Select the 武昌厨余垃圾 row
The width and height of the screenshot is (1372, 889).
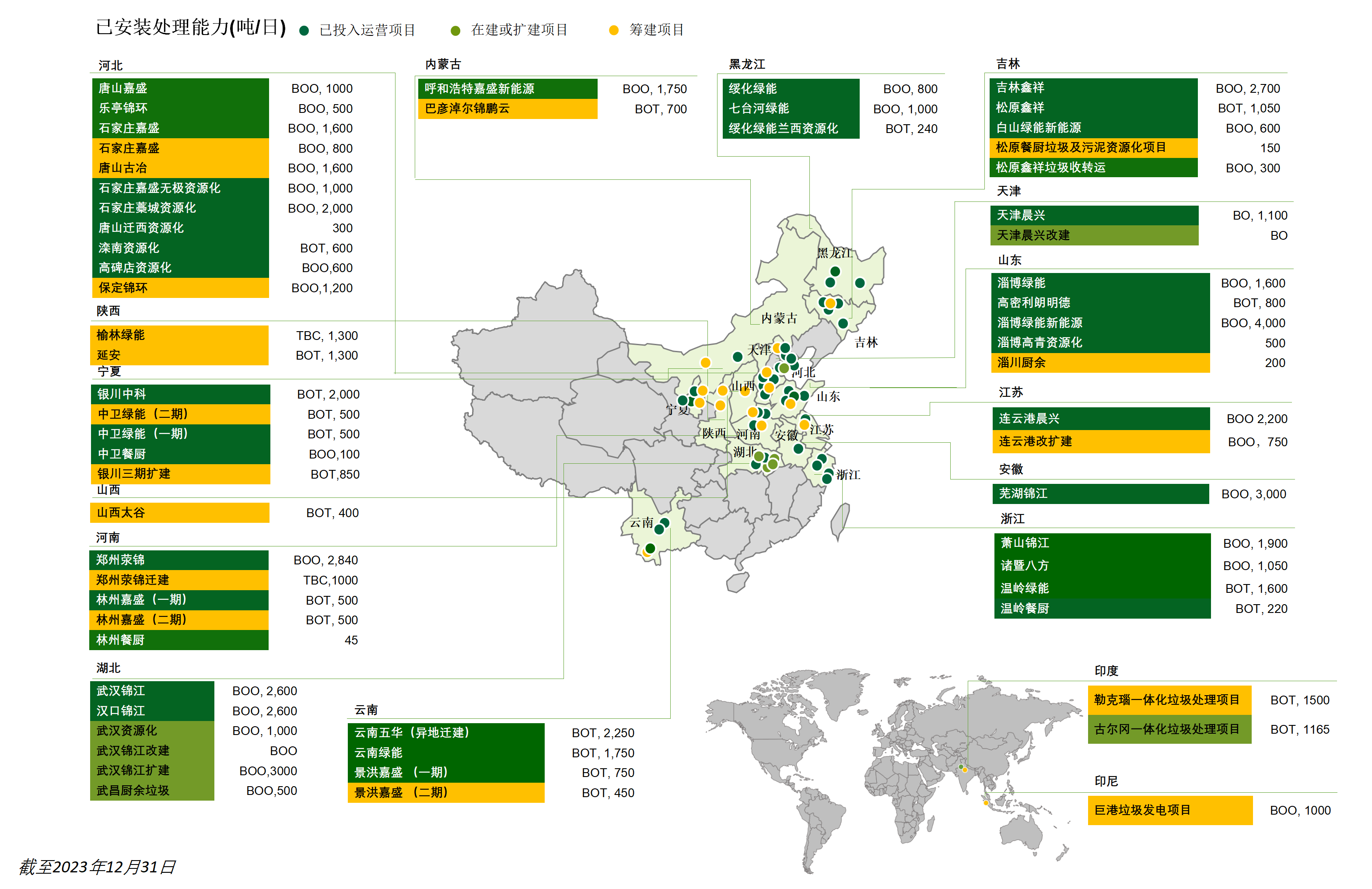[152, 791]
